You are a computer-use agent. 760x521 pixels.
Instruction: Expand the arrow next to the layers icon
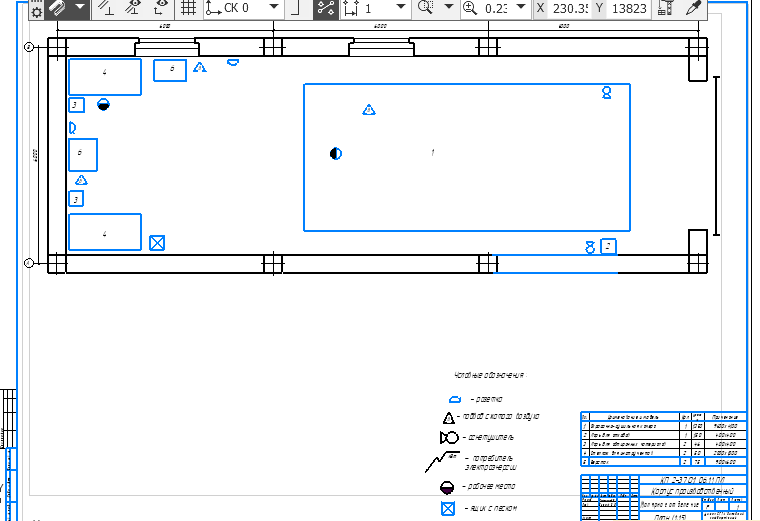click(x=80, y=8)
